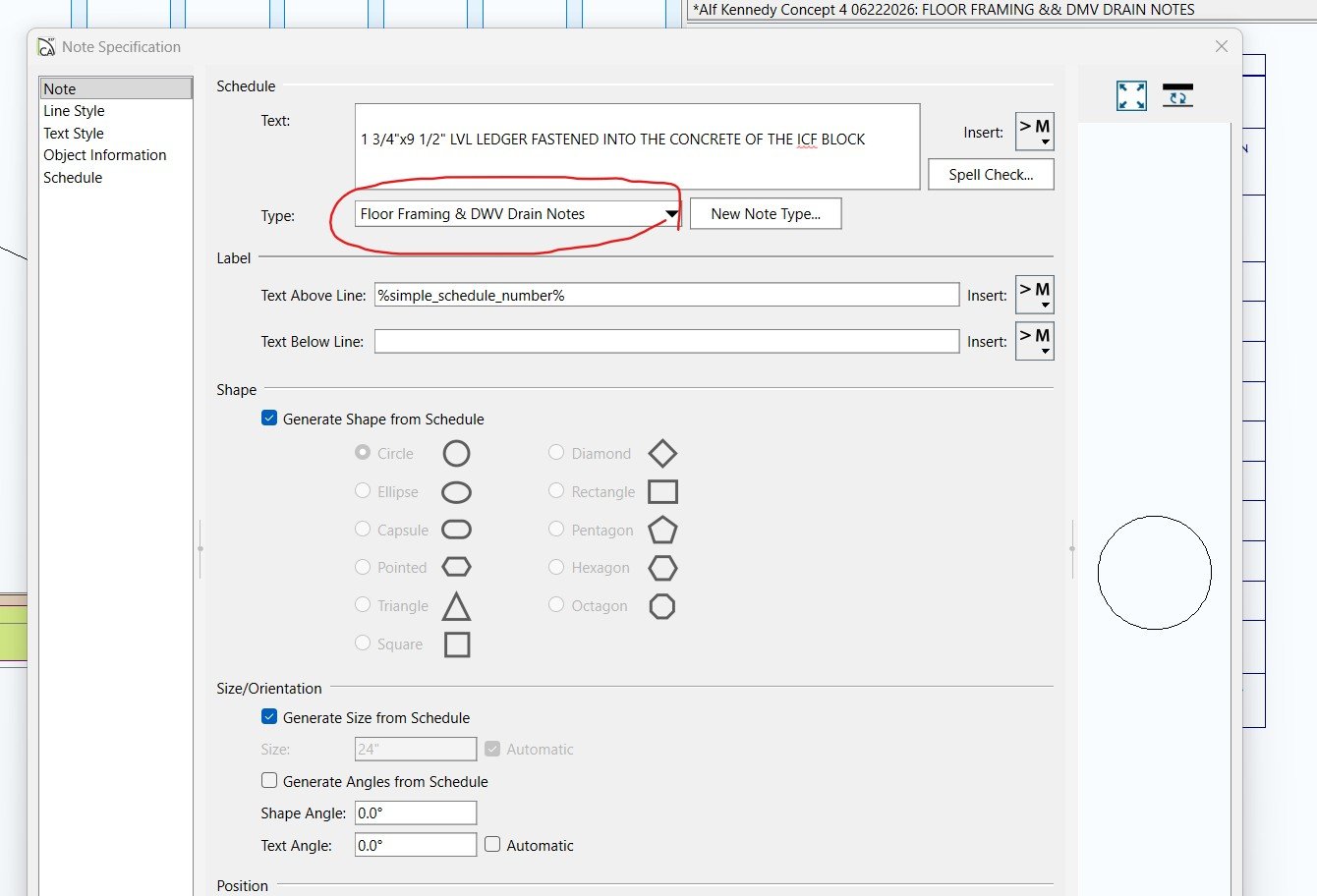Enable Automatic checkbox for Text Angle

(492, 844)
